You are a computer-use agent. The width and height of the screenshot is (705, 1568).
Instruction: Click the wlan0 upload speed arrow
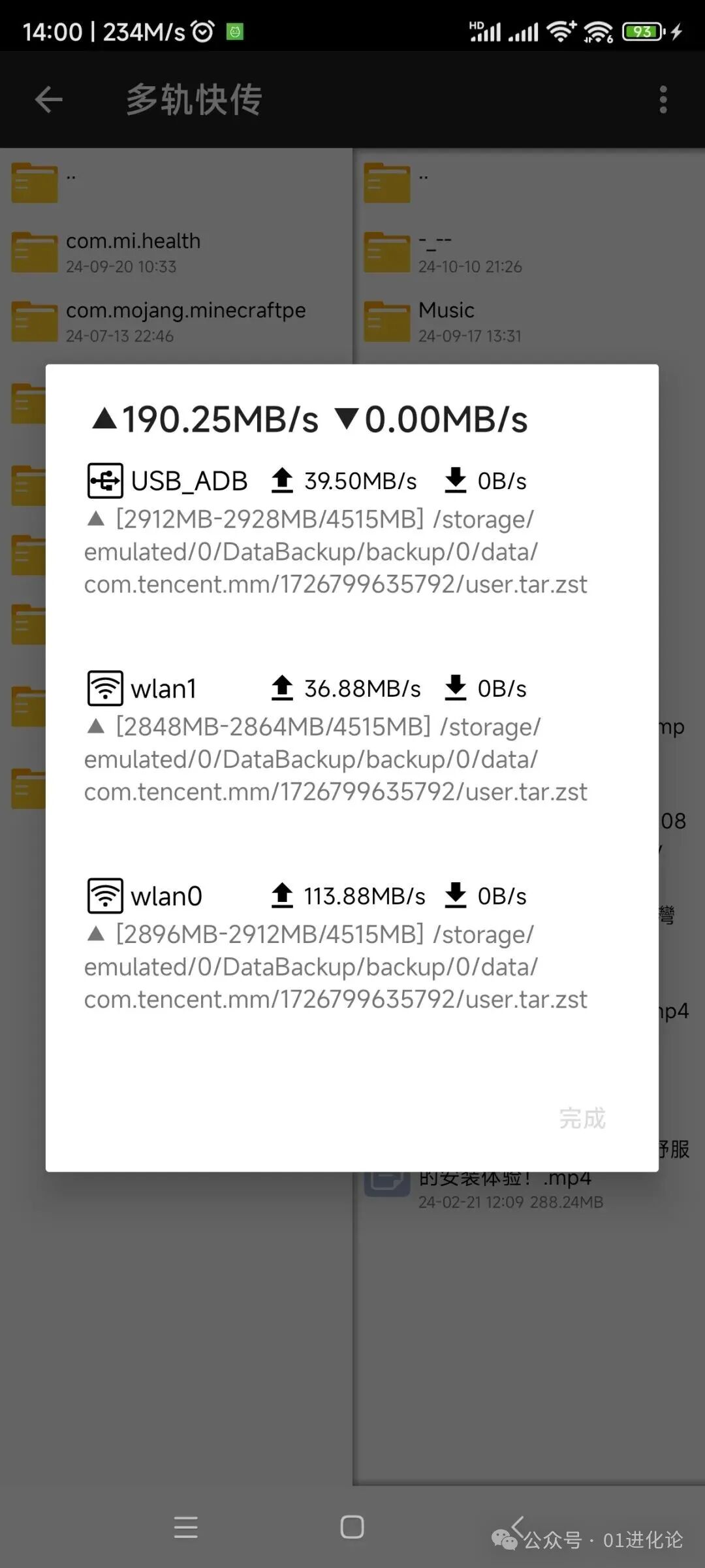pyautogui.click(x=282, y=896)
